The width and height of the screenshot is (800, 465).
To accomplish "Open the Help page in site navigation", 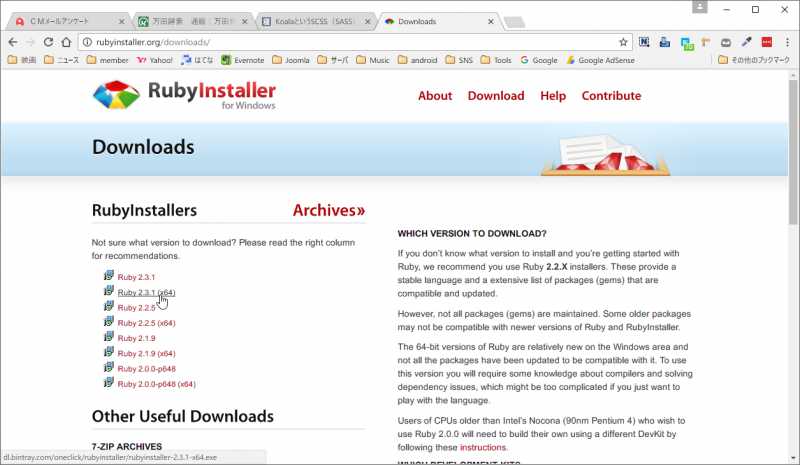I will pyautogui.click(x=553, y=96).
